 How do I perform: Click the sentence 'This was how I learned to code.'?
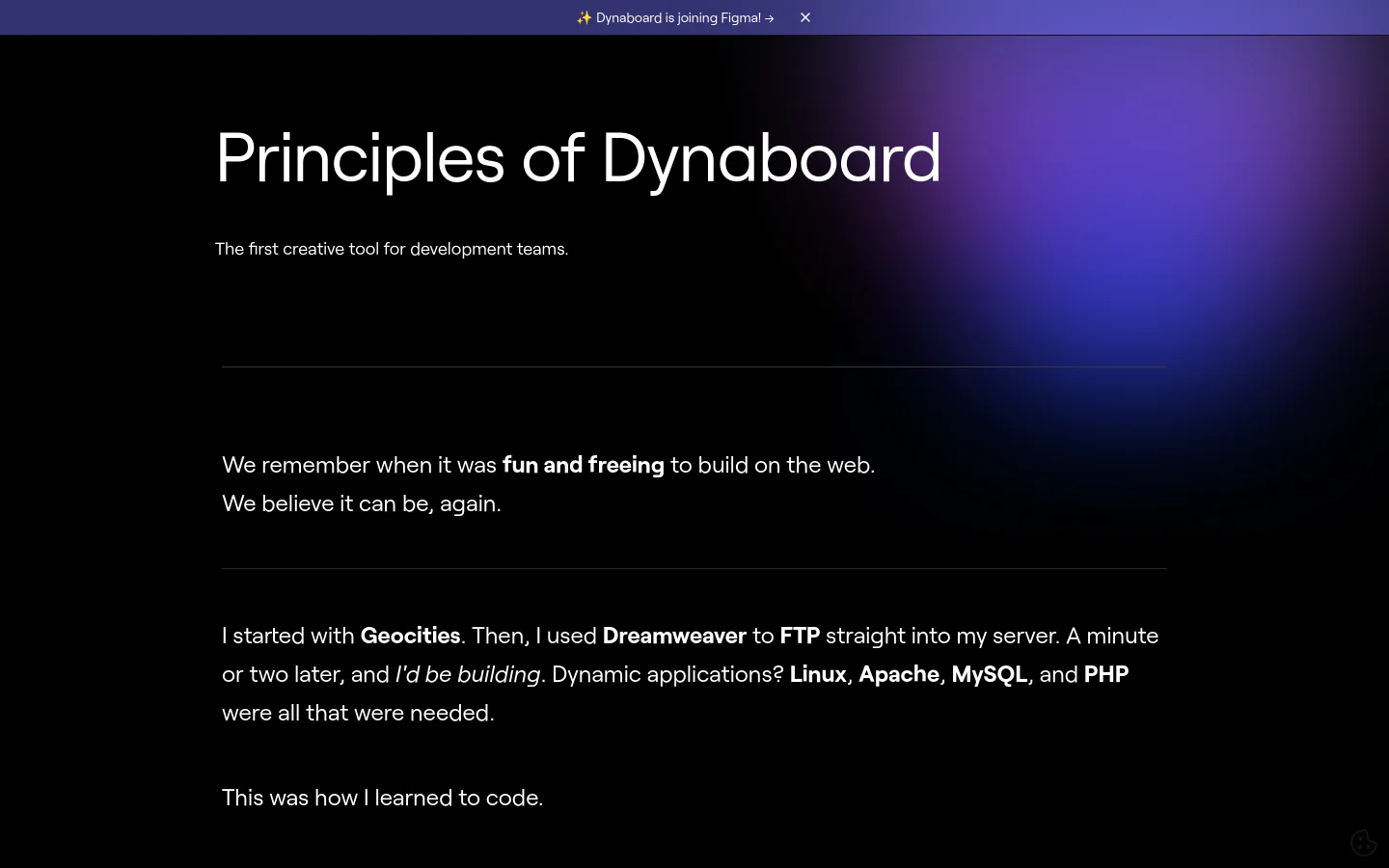pos(383,798)
